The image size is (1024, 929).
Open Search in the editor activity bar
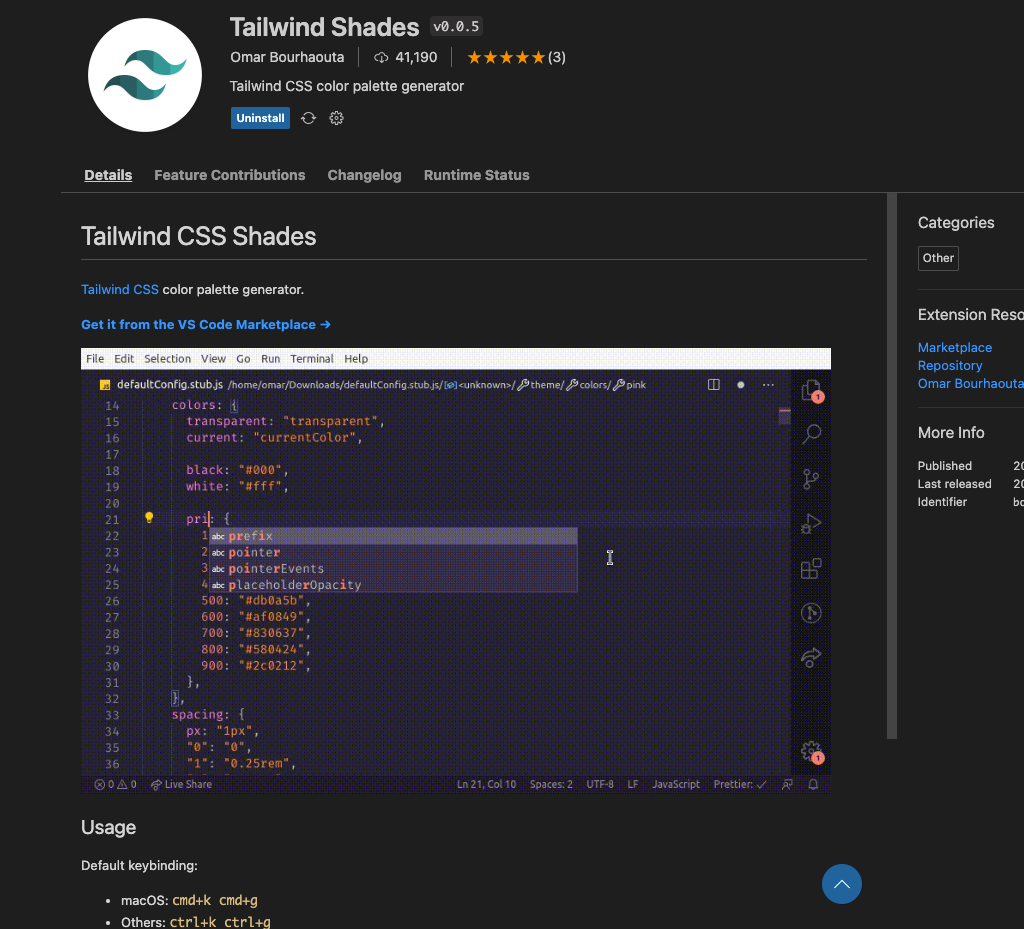click(x=811, y=434)
